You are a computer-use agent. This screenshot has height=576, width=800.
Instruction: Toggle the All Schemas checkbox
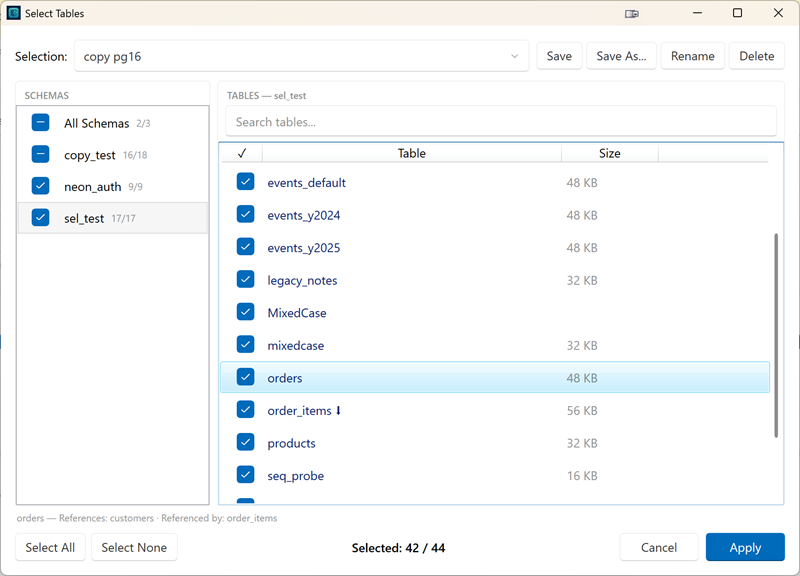click(40, 122)
